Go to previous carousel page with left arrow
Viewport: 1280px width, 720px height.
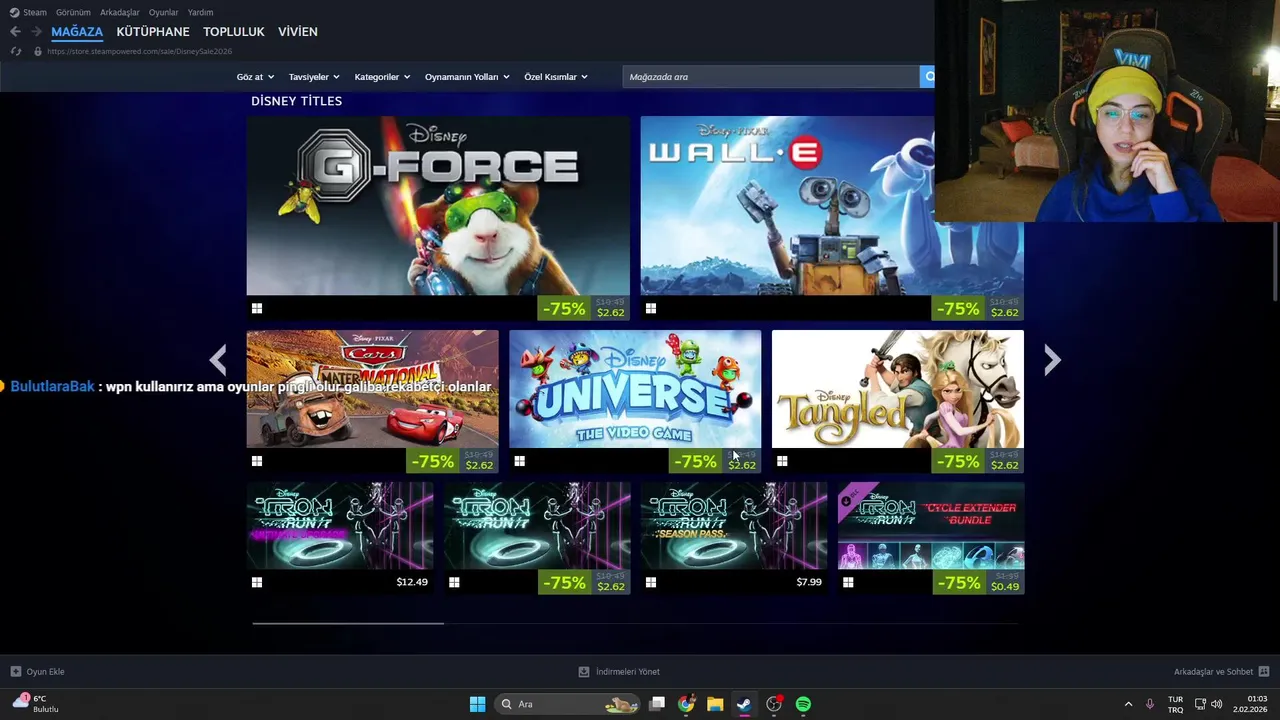click(x=218, y=360)
